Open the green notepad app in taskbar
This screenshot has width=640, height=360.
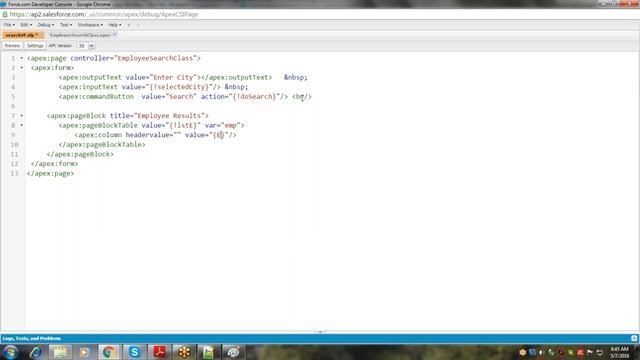[208, 352]
